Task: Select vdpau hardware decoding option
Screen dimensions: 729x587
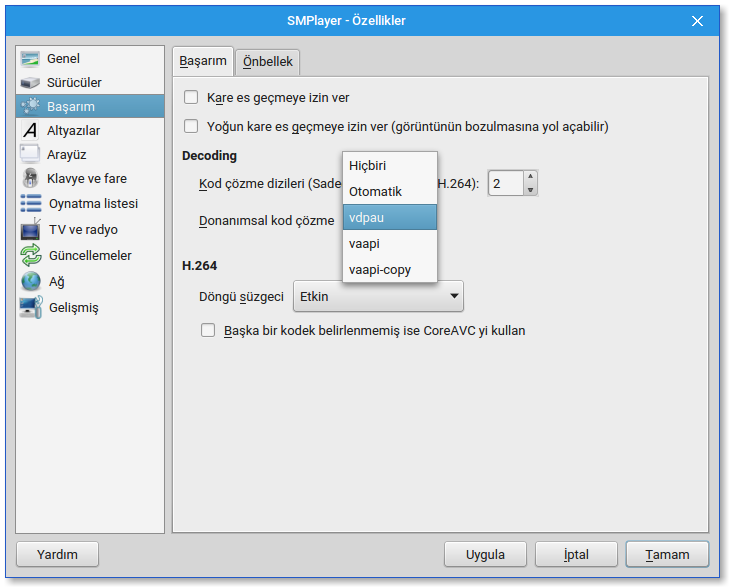Action: coord(390,218)
